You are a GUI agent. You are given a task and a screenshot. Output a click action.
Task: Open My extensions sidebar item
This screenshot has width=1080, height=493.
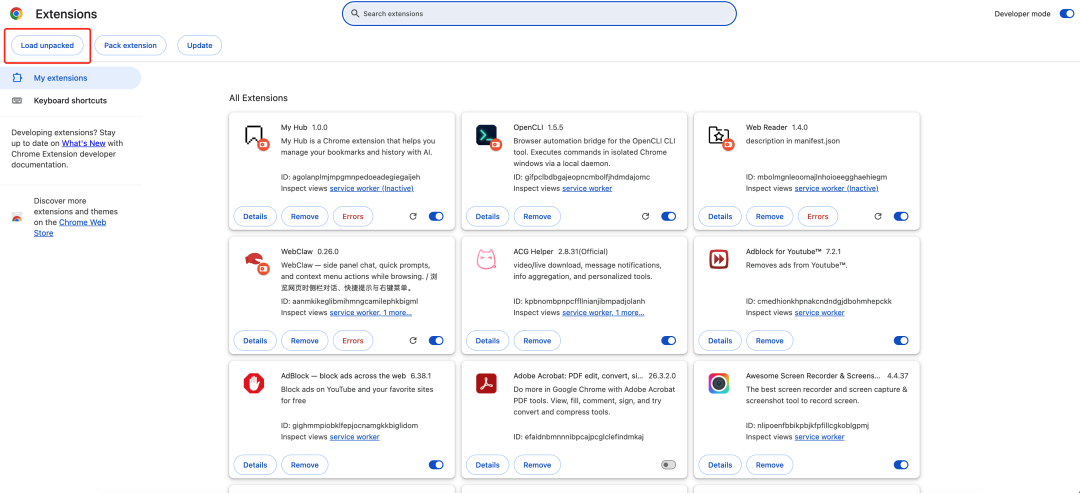click(60, 78)
